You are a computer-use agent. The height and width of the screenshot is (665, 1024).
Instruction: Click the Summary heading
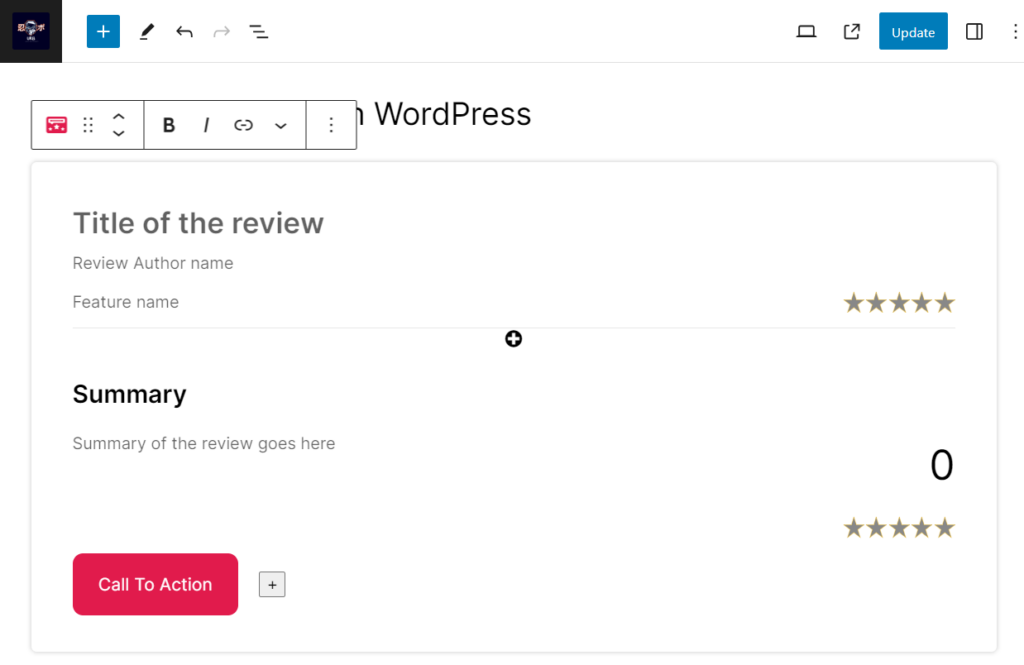click(x=129, y=395)
